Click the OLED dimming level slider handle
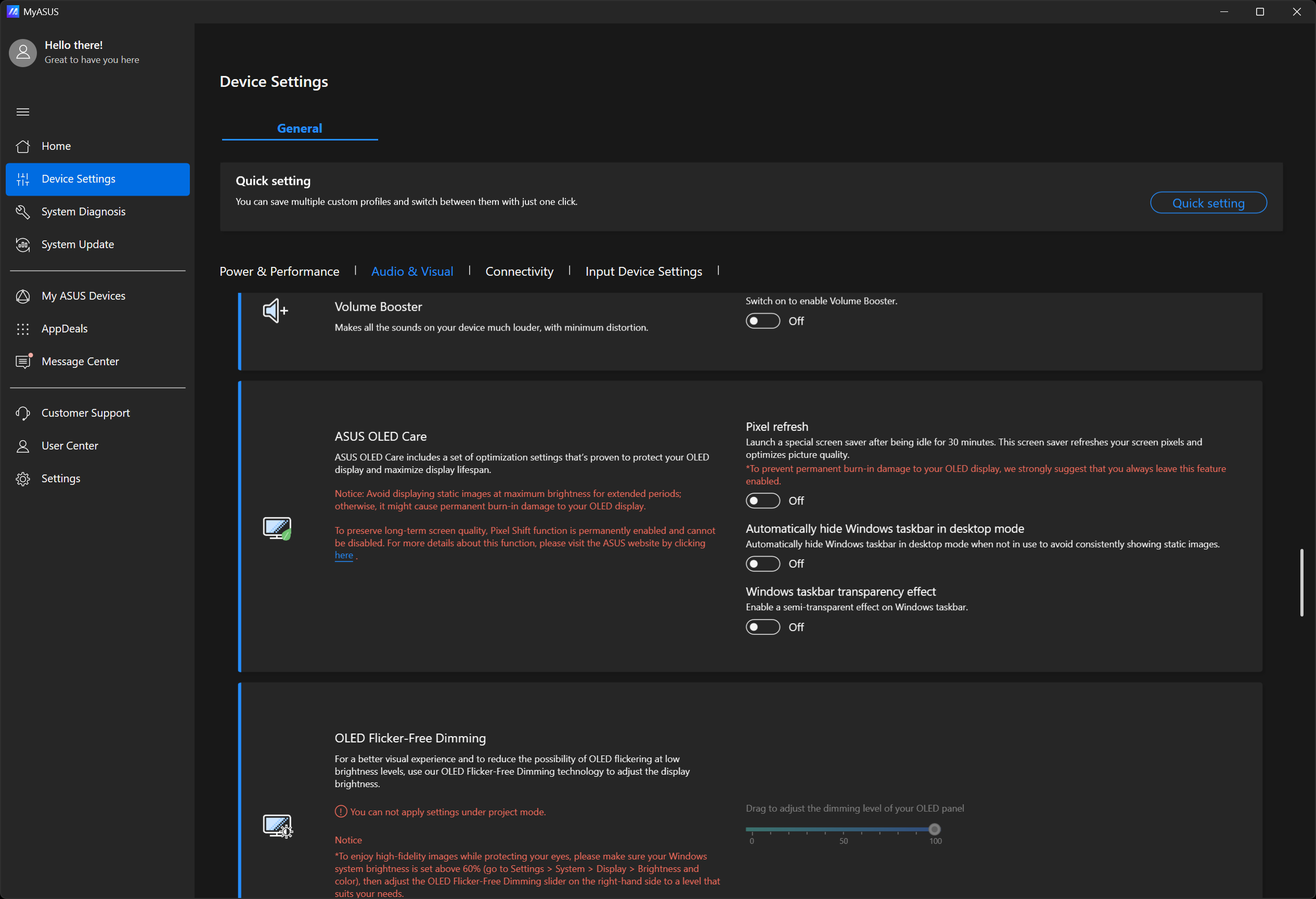 934,829
